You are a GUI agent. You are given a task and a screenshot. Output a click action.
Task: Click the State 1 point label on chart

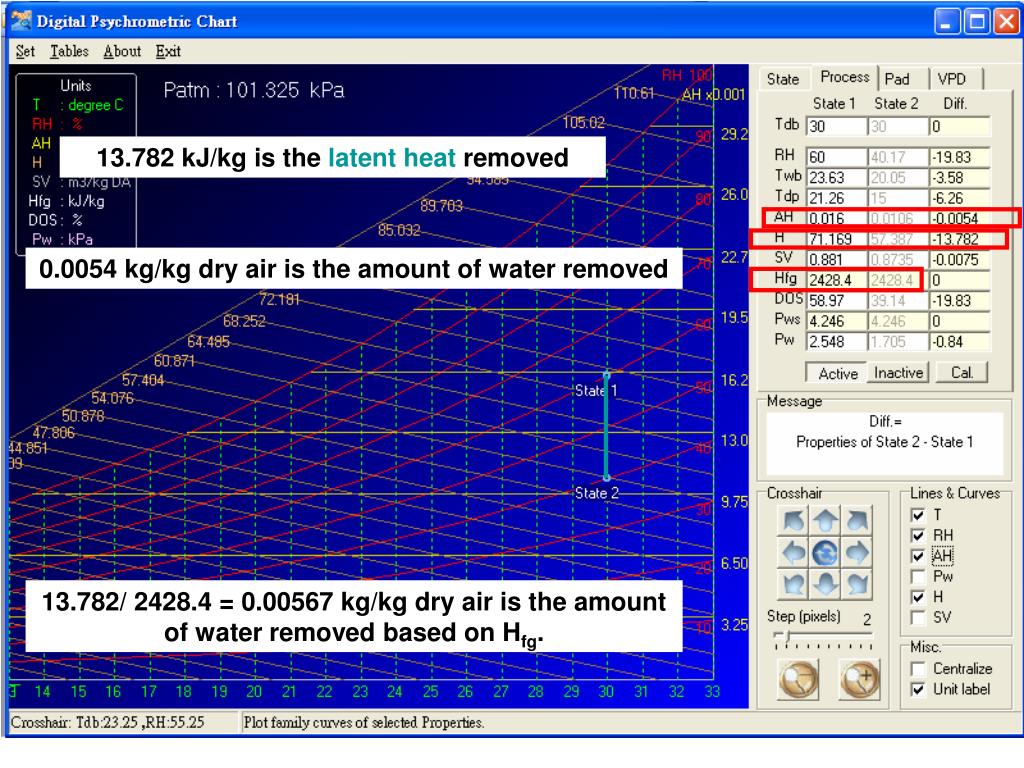click(596, 391)
